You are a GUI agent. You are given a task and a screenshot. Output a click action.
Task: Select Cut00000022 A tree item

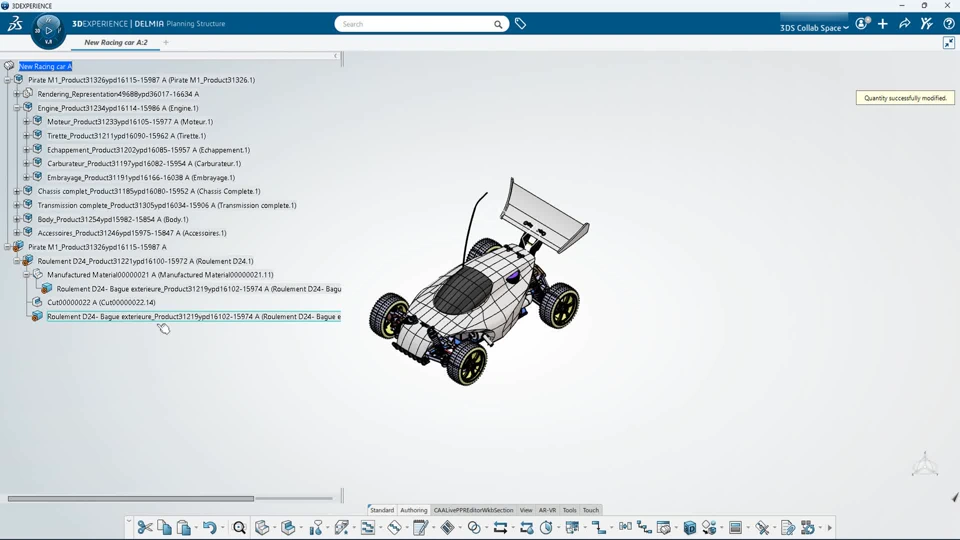(101, 302)
